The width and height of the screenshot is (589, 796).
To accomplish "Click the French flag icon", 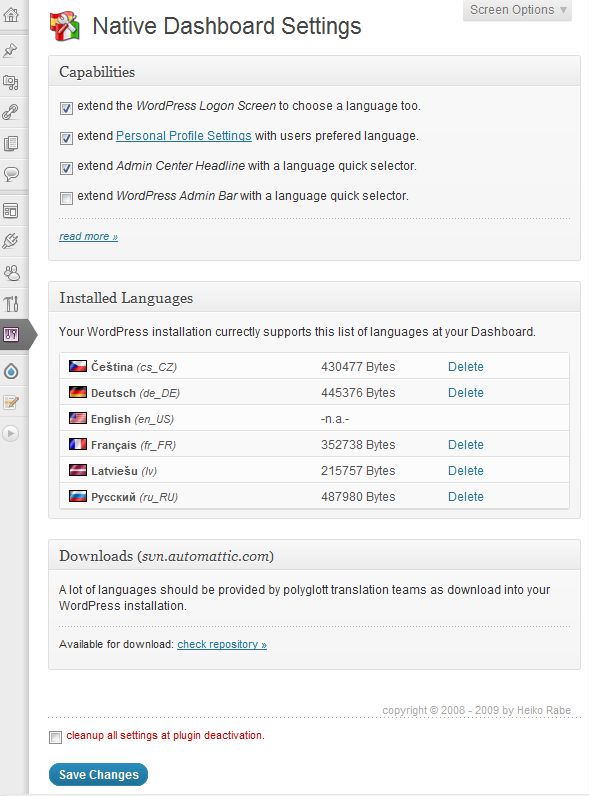I will 78,444.
